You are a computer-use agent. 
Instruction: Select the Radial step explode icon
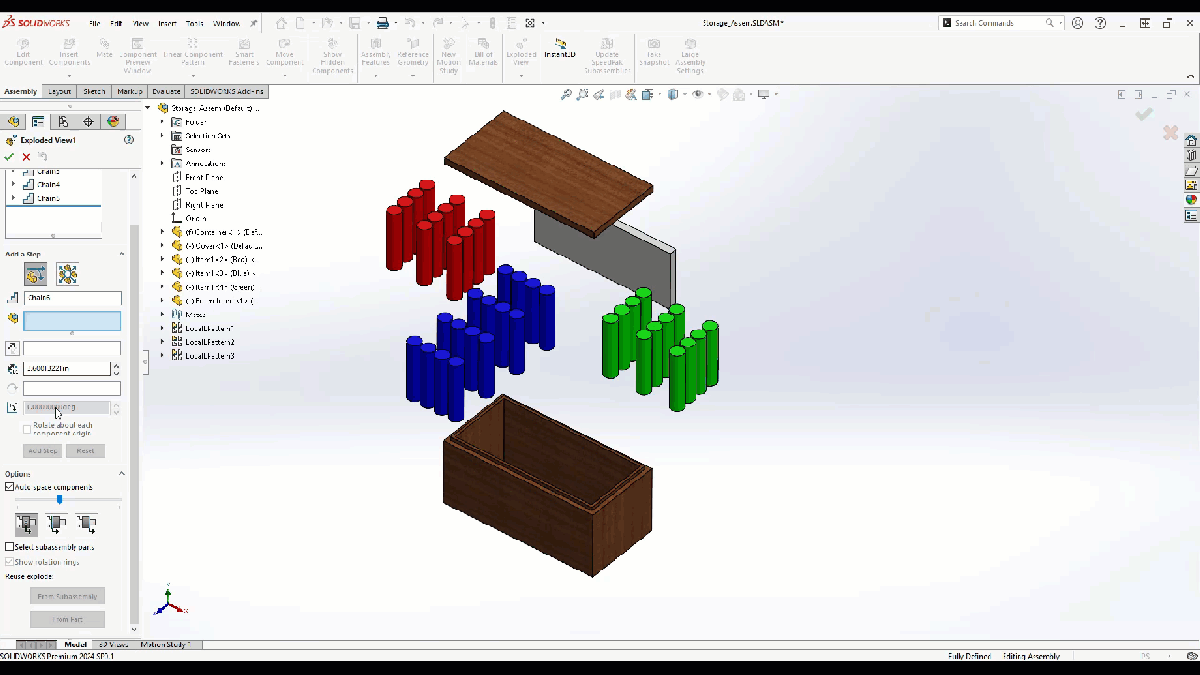coord(67,274)
